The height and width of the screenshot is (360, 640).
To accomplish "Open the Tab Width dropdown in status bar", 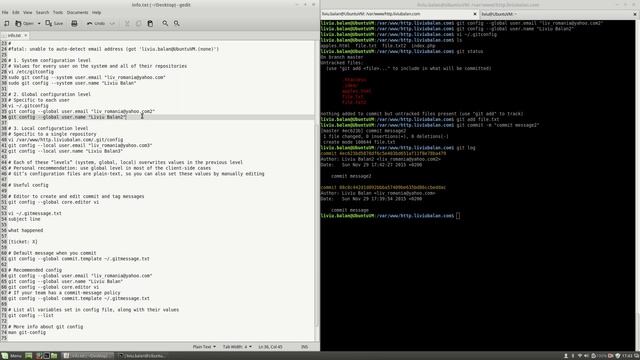I will coord(237,347).
